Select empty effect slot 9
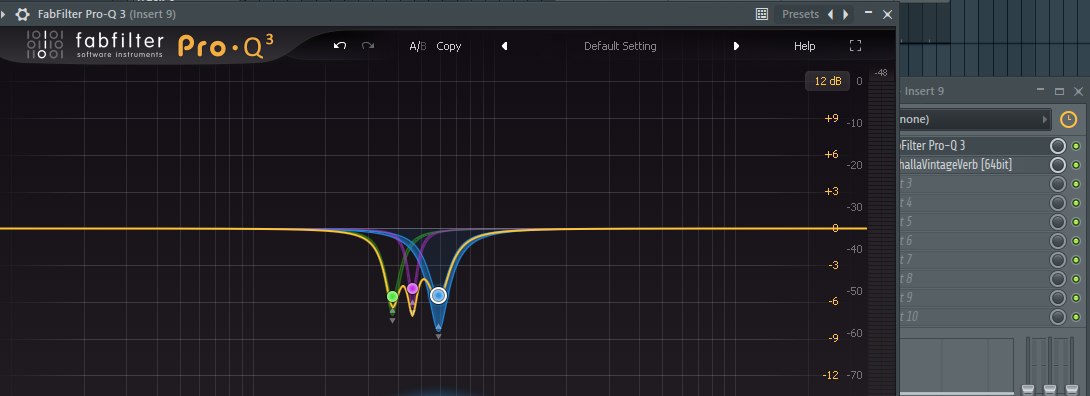This screenshot has width=1090, height=396. click(x=973, y=298)
